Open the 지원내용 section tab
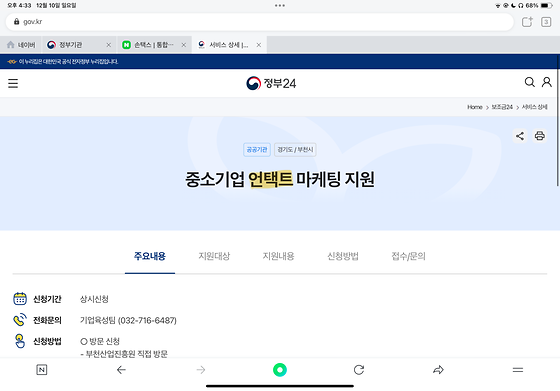560x391 pixels. tap(279, 256)
